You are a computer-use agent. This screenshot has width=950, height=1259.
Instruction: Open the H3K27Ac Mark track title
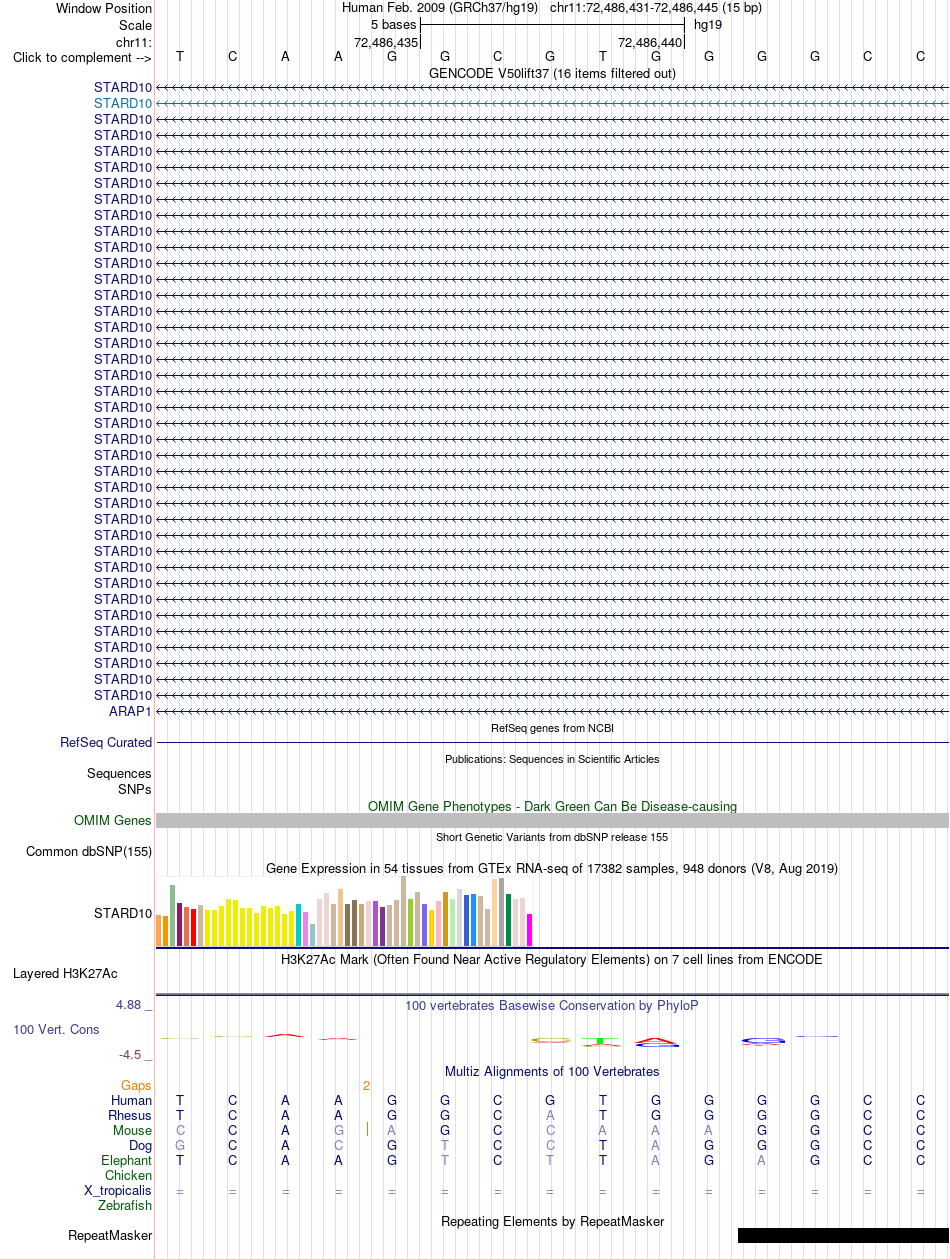click(552, 959)
